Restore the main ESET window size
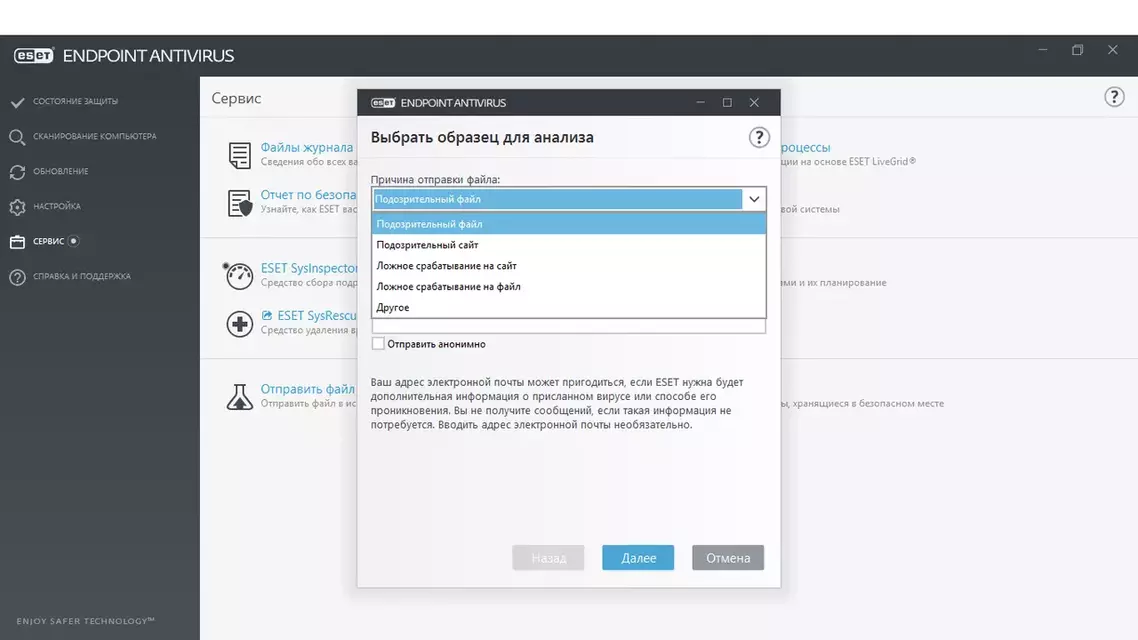The height and width of the screenshot is (640, 1138). point(1078,50)
